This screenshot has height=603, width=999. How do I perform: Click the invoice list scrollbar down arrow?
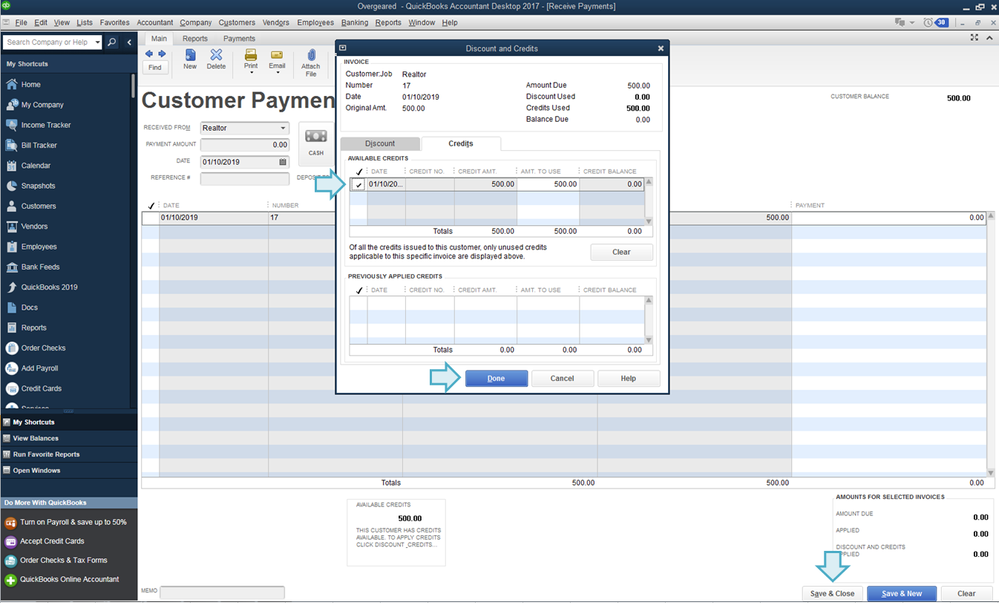991,472
